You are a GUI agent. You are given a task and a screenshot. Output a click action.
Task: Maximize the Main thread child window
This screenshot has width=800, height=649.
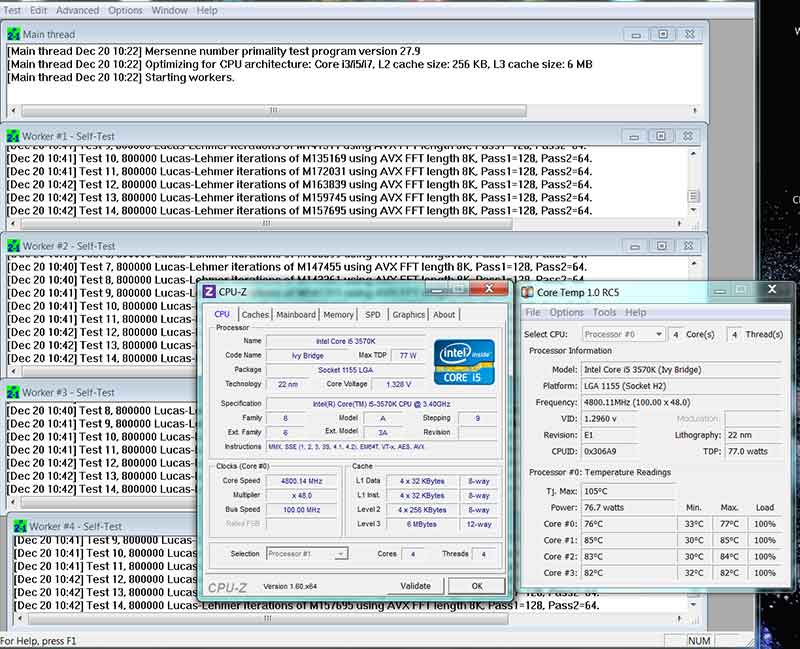coord(663,34)
